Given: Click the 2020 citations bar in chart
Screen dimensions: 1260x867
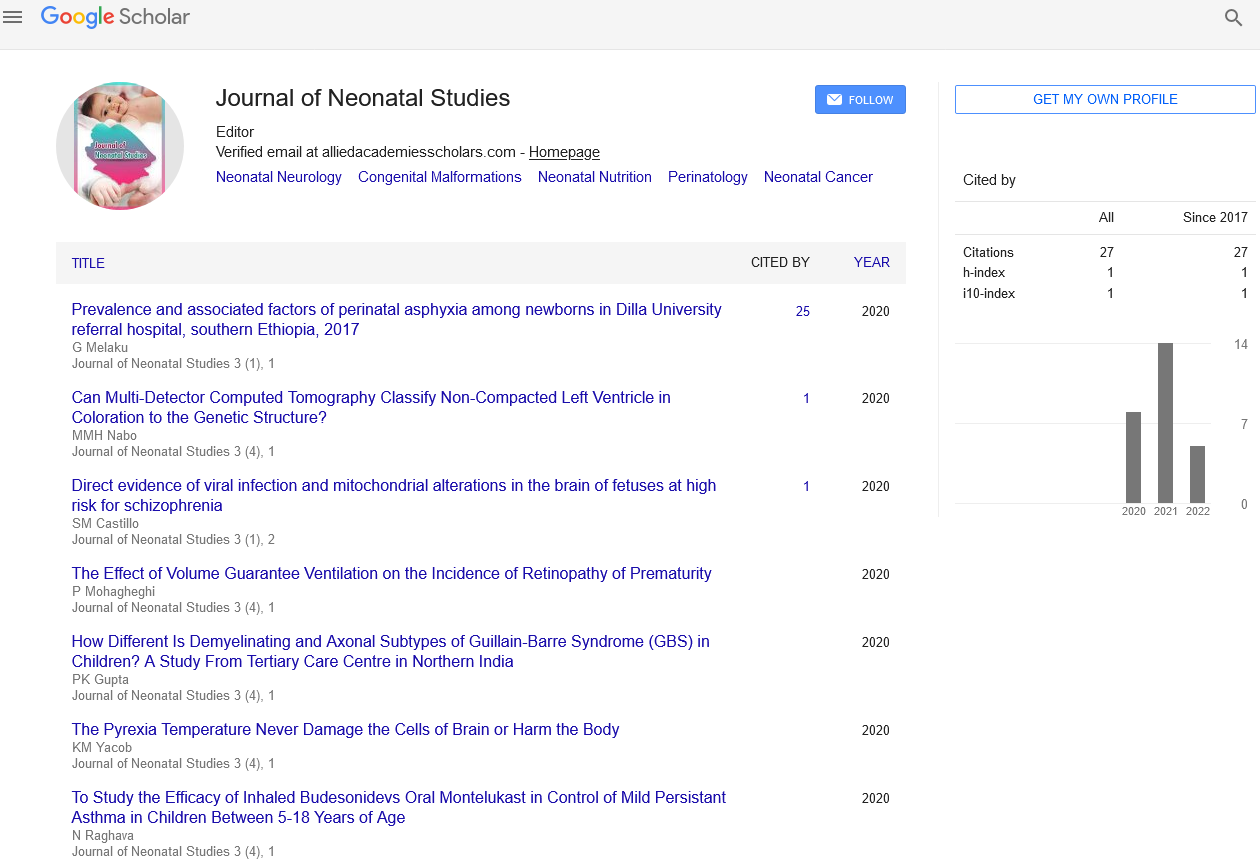Looking at the screenshot, I should 1133,457.
